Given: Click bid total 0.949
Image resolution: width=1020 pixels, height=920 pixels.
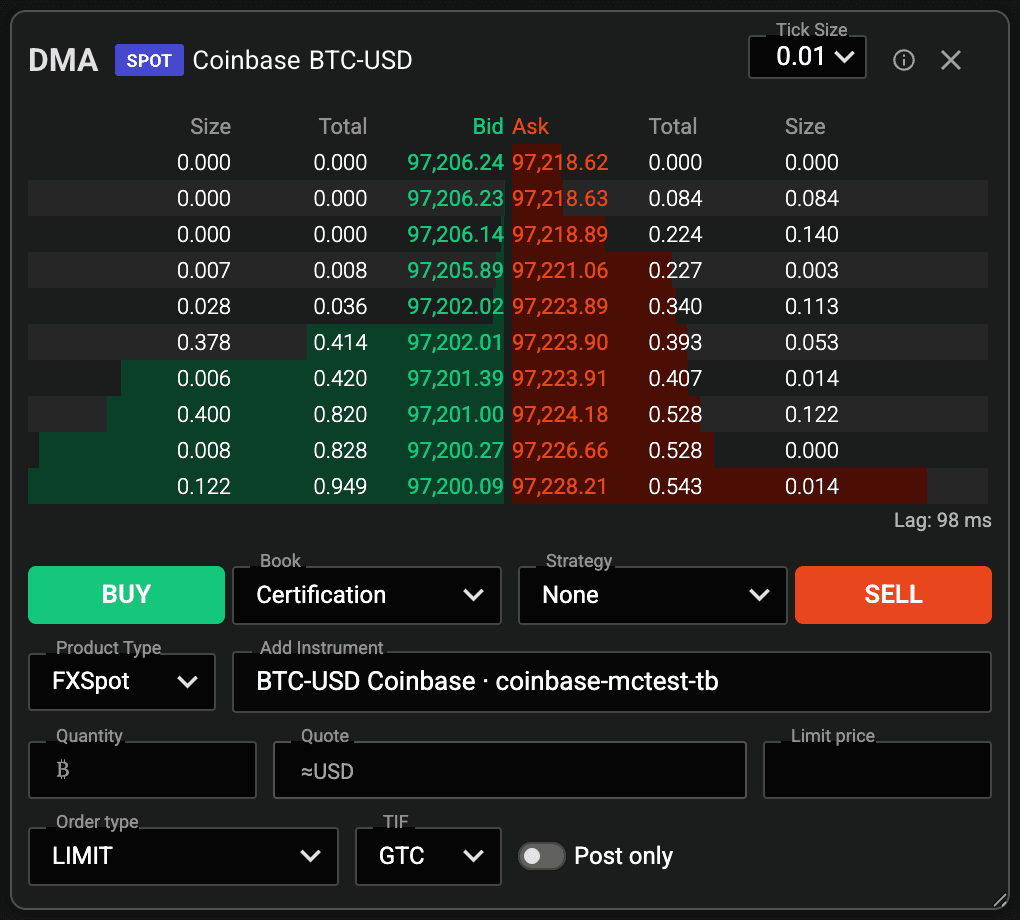Looking at the screenshot, I should (340, 487).
